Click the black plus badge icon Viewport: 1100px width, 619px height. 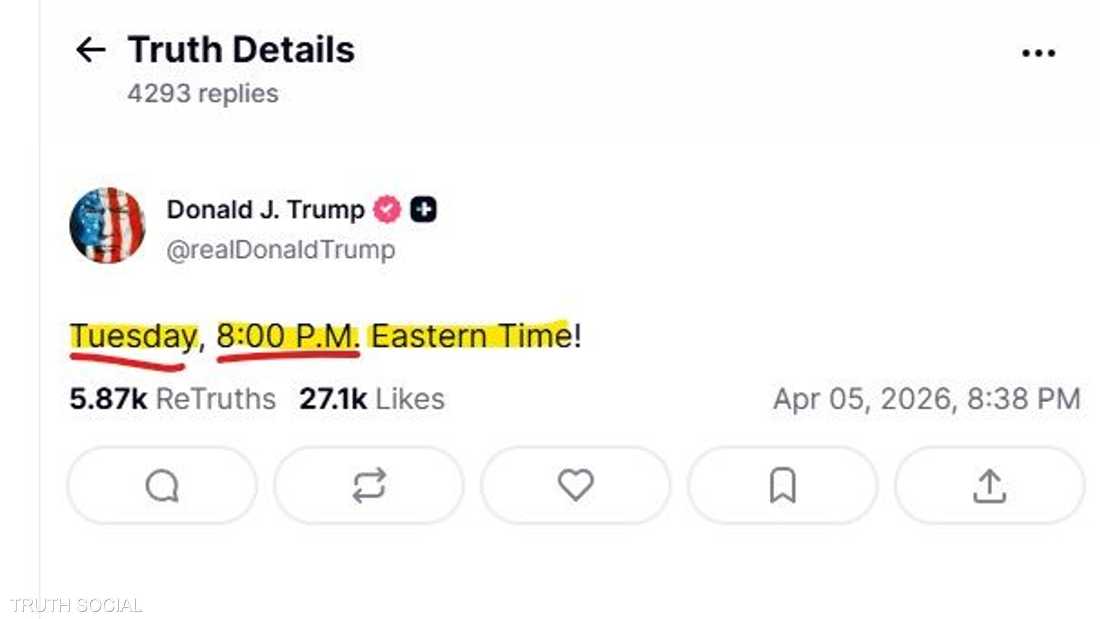pos(424,210)
